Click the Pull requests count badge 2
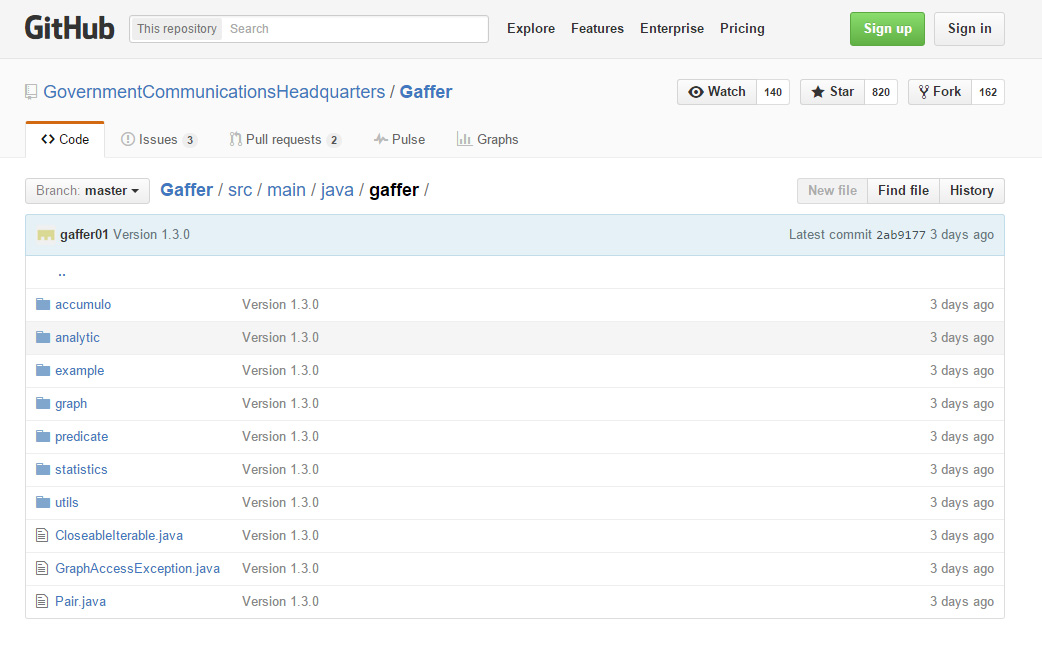The height and width of the screenshot is (647, 1042). [x=334, y=140]
